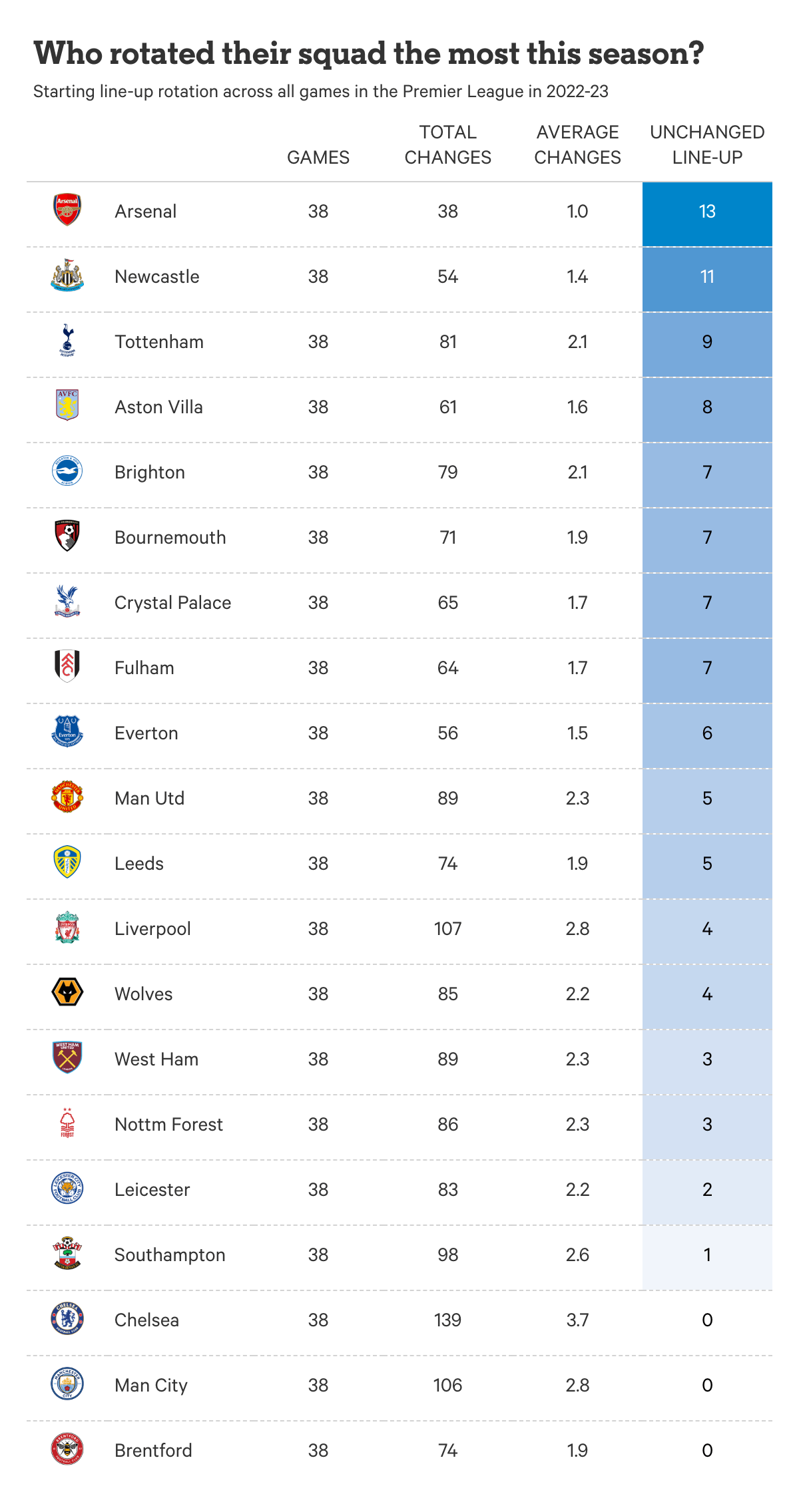Select Newcastle's blue 11 unchanged cell
The width and height of the screenshot is (799, 1512).
(707, 278)
